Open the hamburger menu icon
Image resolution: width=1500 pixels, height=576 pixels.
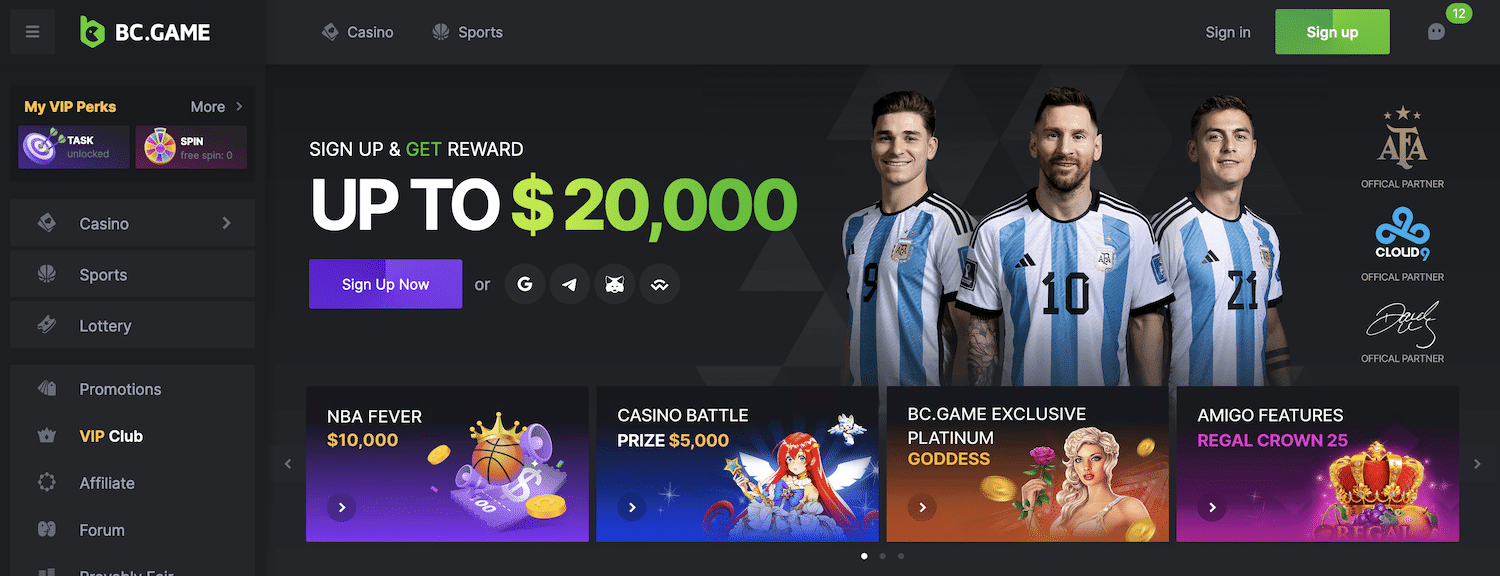tap(33, 32)
